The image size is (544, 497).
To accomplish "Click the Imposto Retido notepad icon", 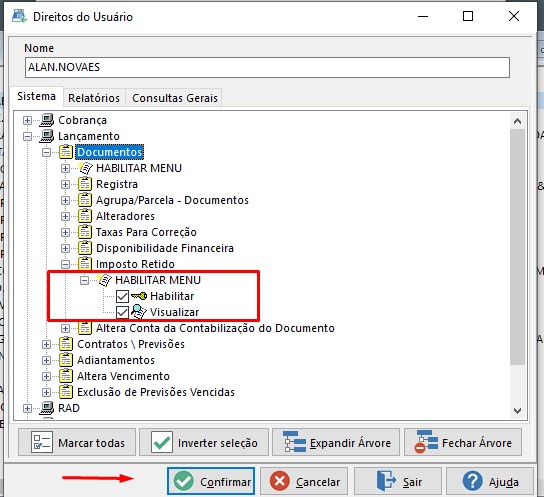I will click(85, 264).
